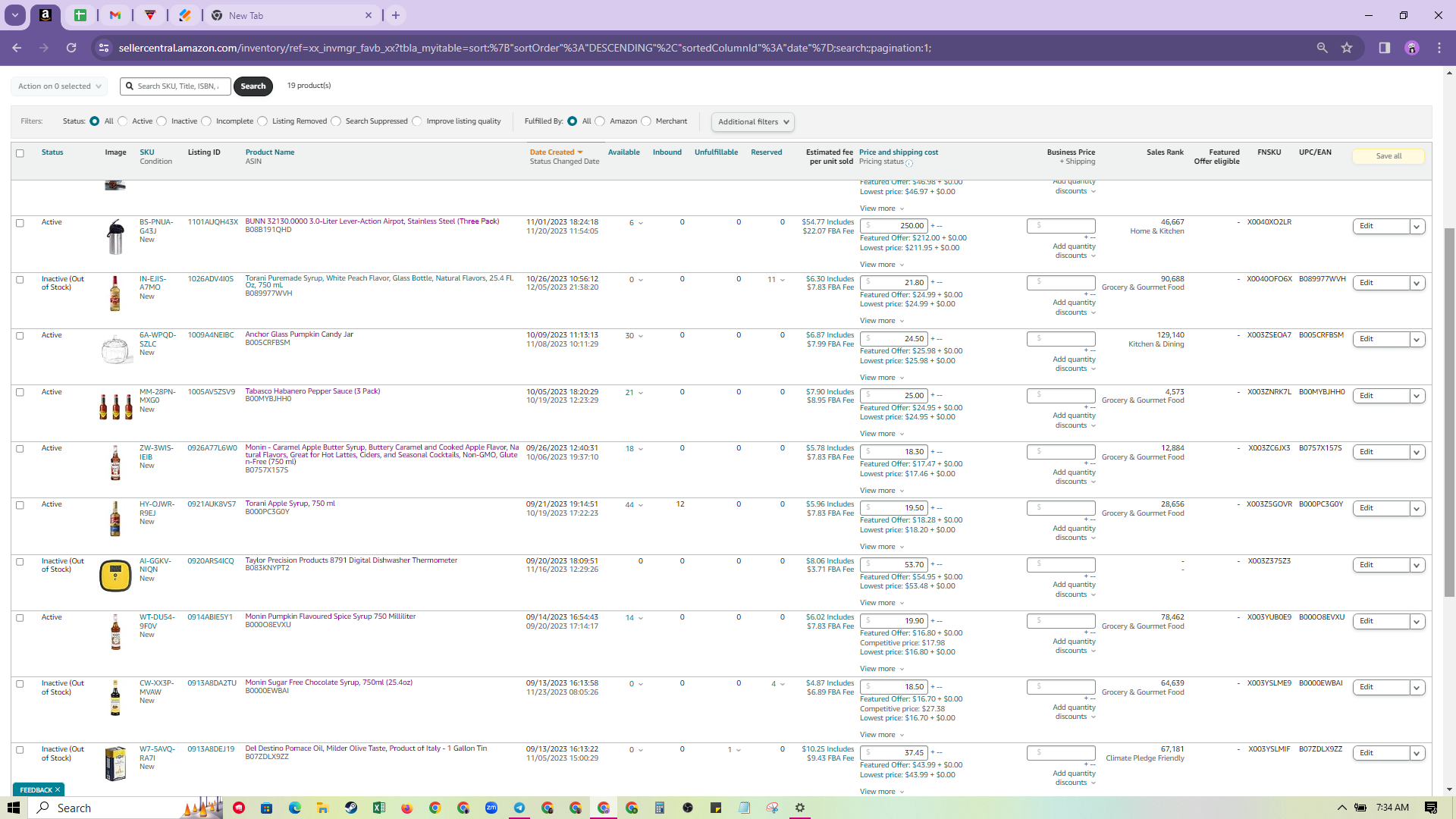Filter by Fulfilled By Amazon

pyautogui.click(x=600, y=121)
